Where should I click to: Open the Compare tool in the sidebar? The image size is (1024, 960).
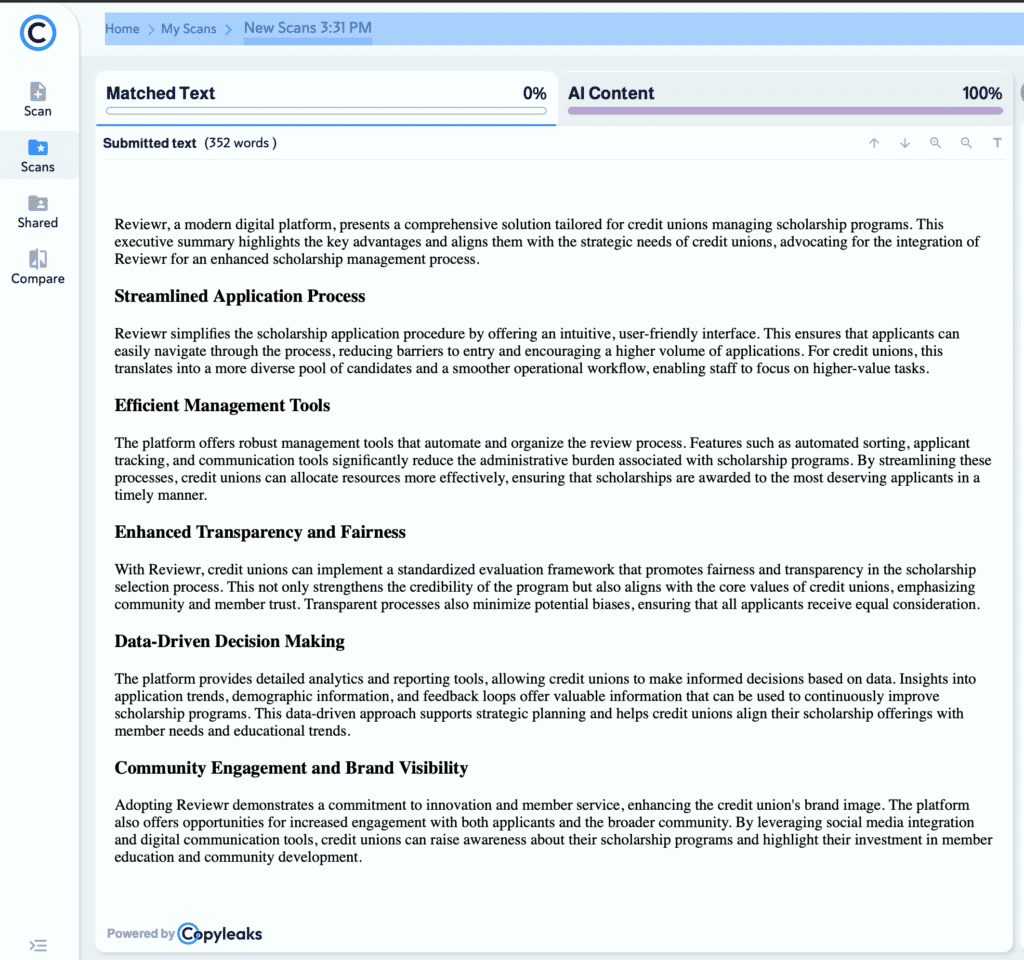38,267
